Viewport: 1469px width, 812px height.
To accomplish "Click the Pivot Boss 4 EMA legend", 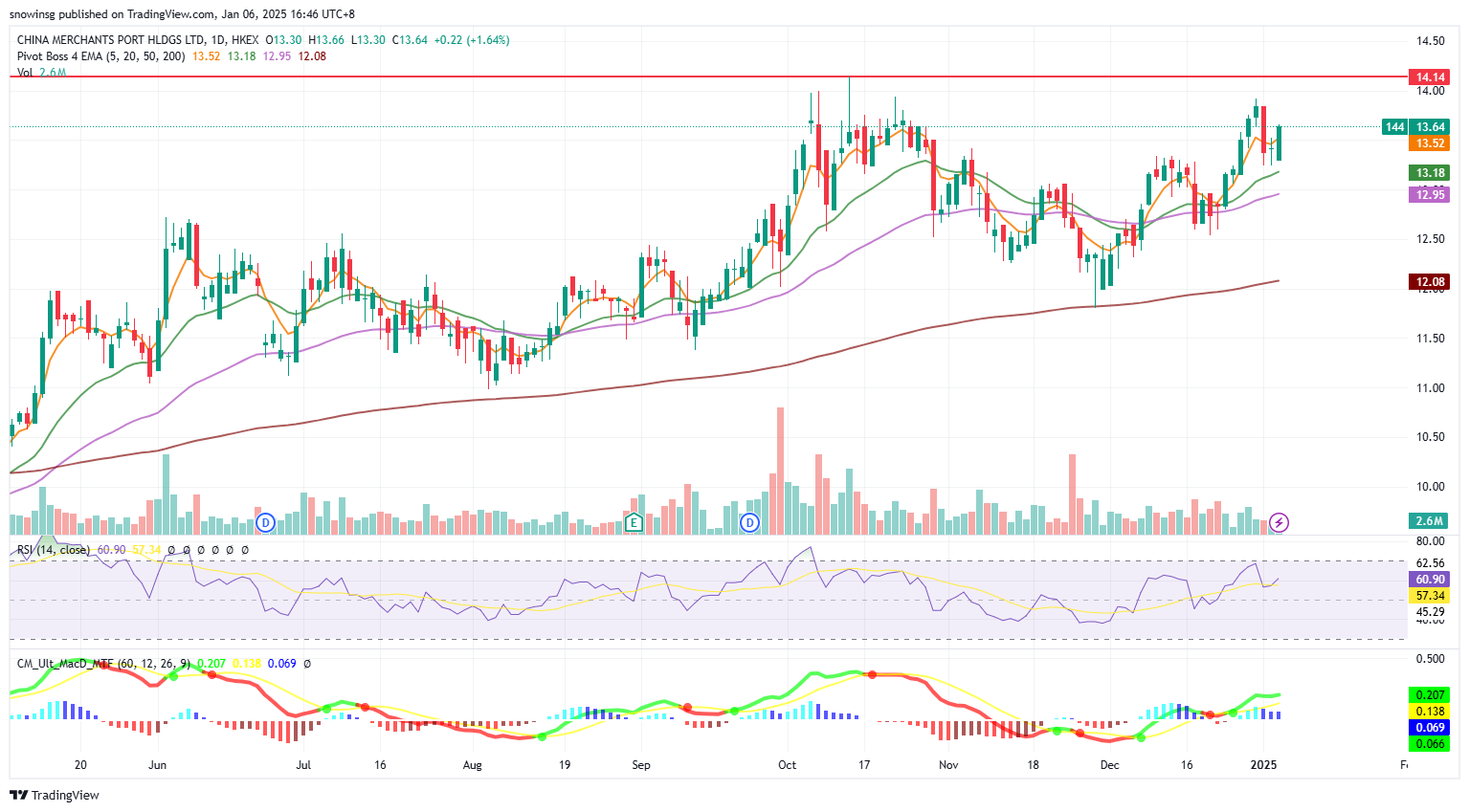I will point(101,56).
